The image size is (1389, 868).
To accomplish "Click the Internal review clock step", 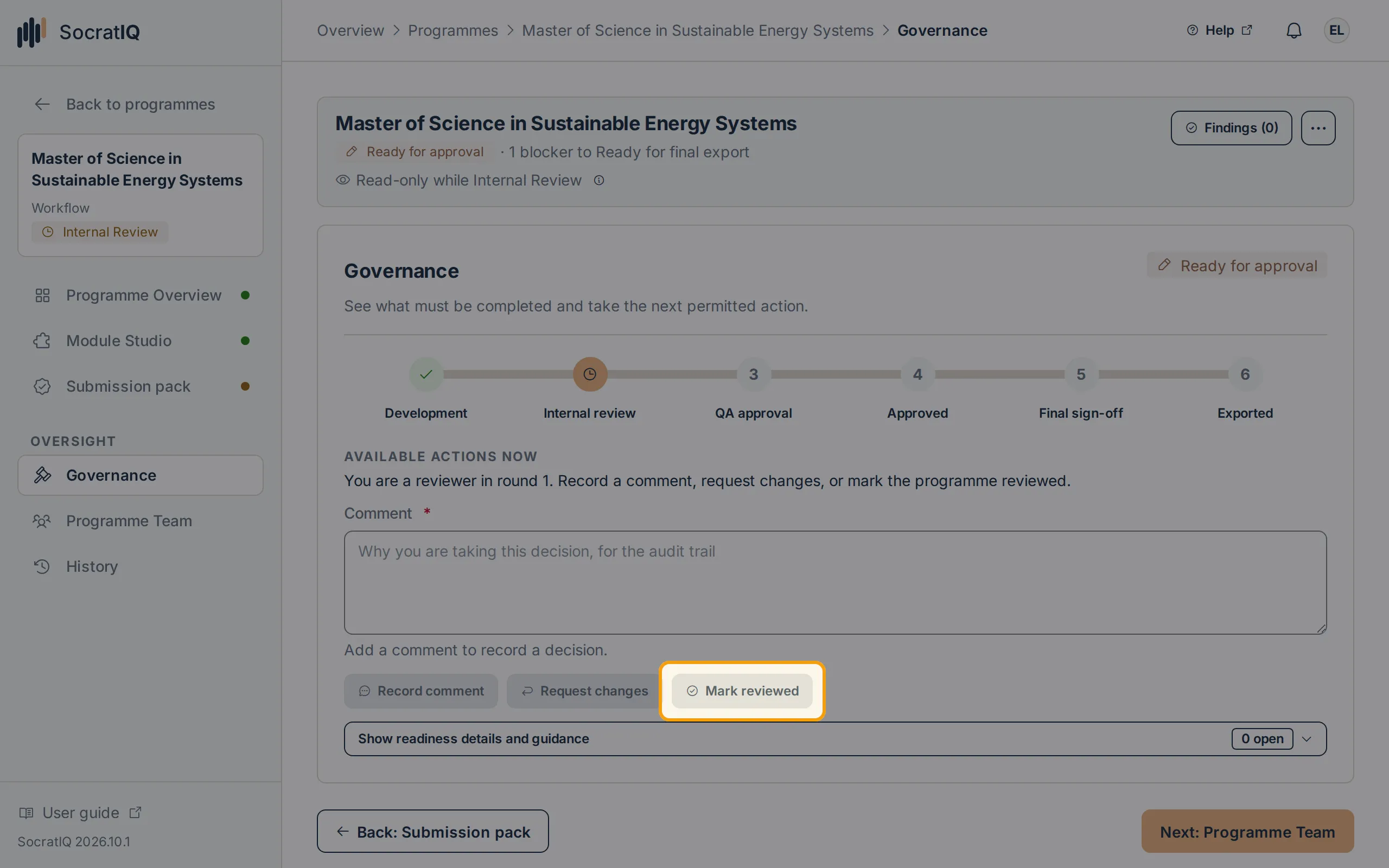I will [x=589, y=374].
